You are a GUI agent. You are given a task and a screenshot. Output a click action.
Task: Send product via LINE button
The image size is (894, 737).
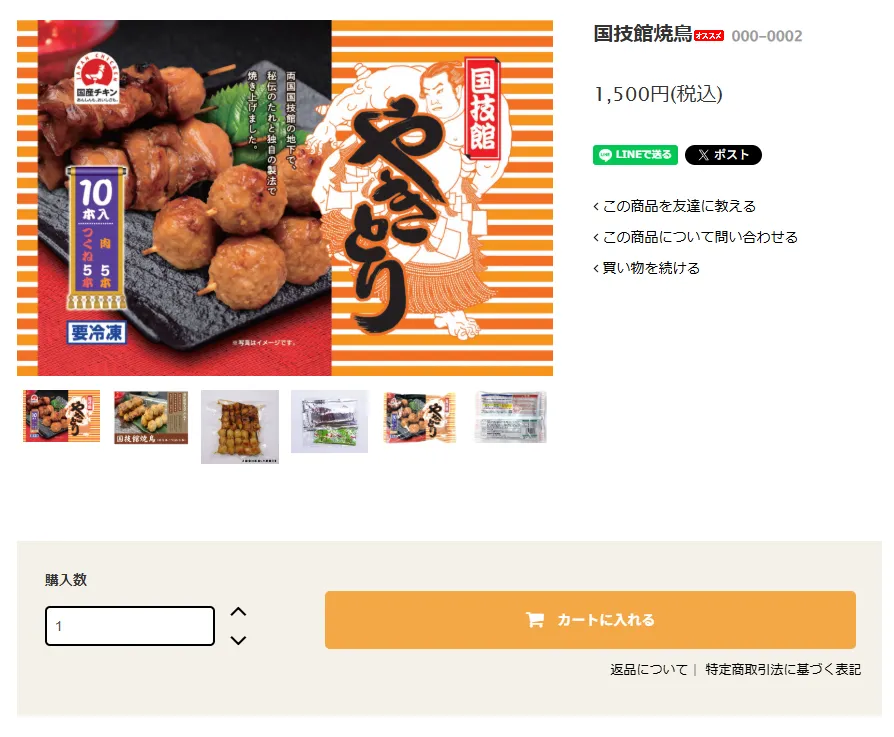tap(635, 154)
